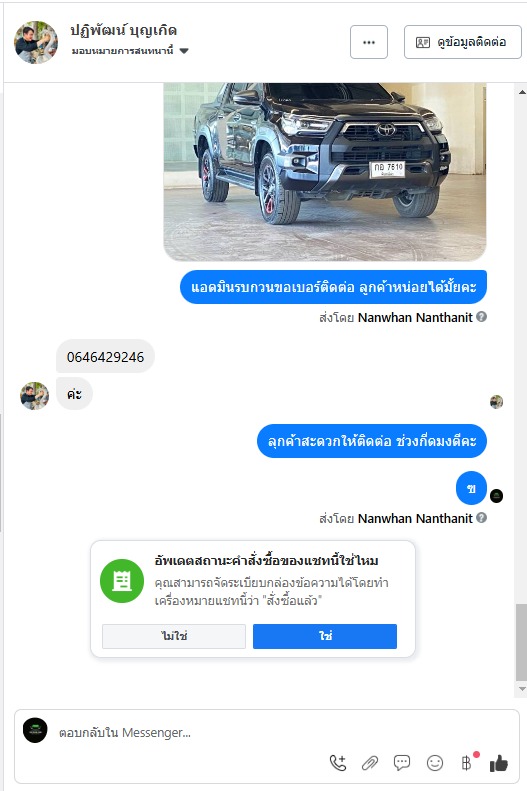Click help icon beside lower Nanwhan Nanthanit label
527x791 pixels.
482,518
